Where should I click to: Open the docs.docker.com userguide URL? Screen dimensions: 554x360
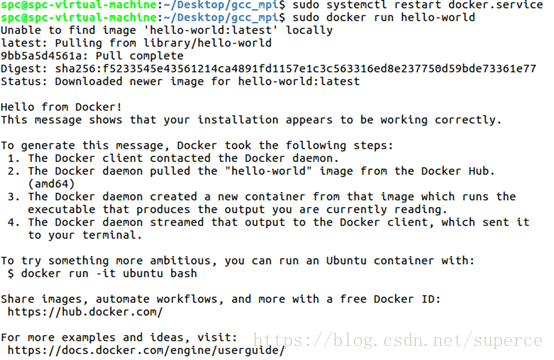[x=146, y=350]
